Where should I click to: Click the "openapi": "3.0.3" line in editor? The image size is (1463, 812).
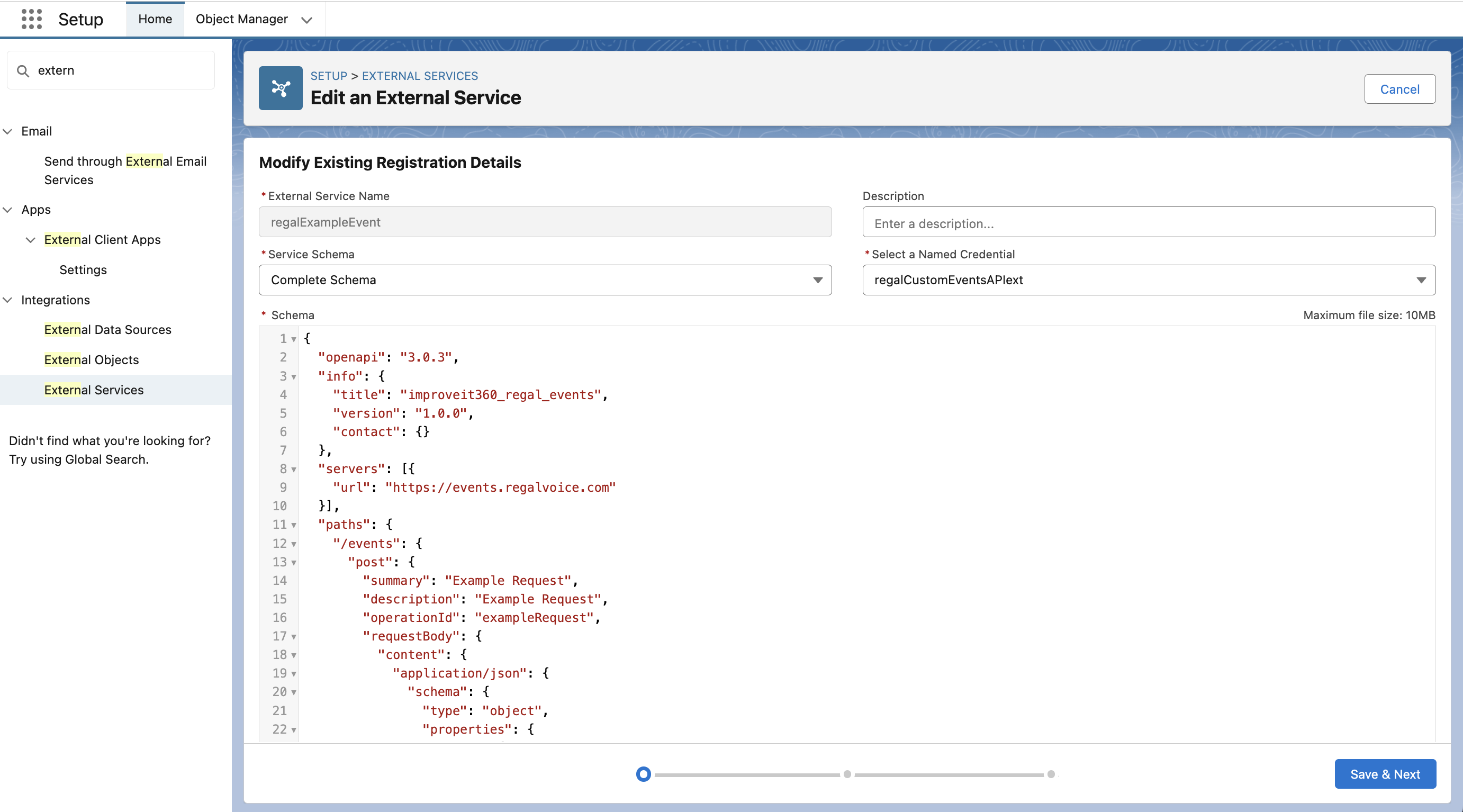point(388,357)
